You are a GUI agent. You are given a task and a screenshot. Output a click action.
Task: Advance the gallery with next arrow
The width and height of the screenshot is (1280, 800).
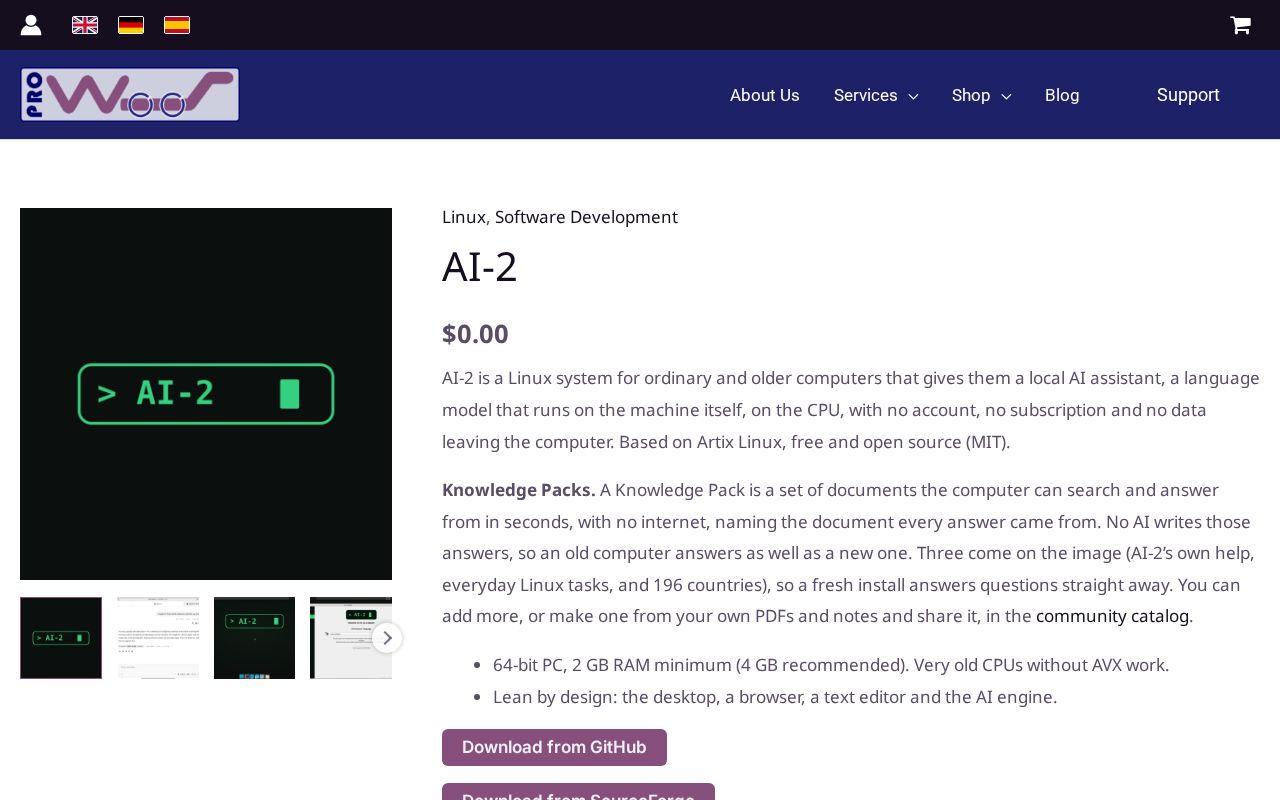coord(387,638)
